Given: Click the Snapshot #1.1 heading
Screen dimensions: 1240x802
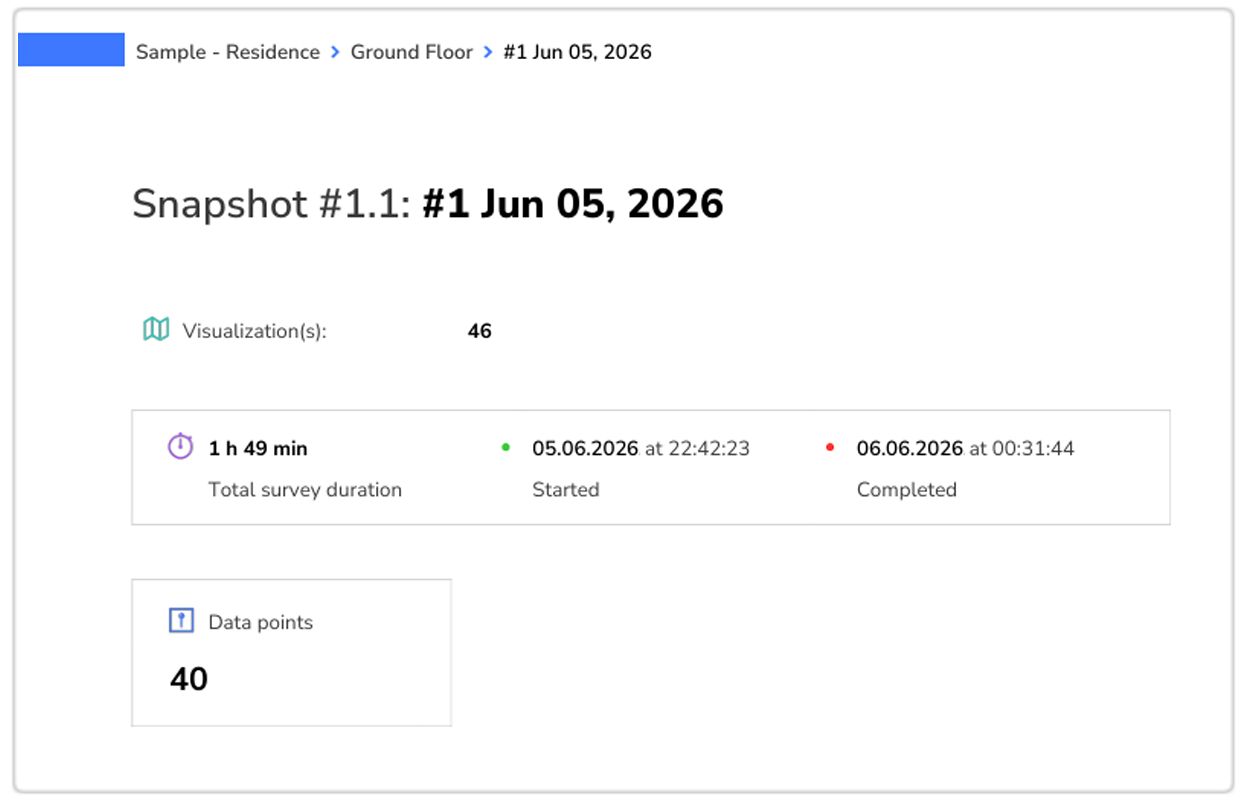Looking at the screenshot, I should pos(428,204).
